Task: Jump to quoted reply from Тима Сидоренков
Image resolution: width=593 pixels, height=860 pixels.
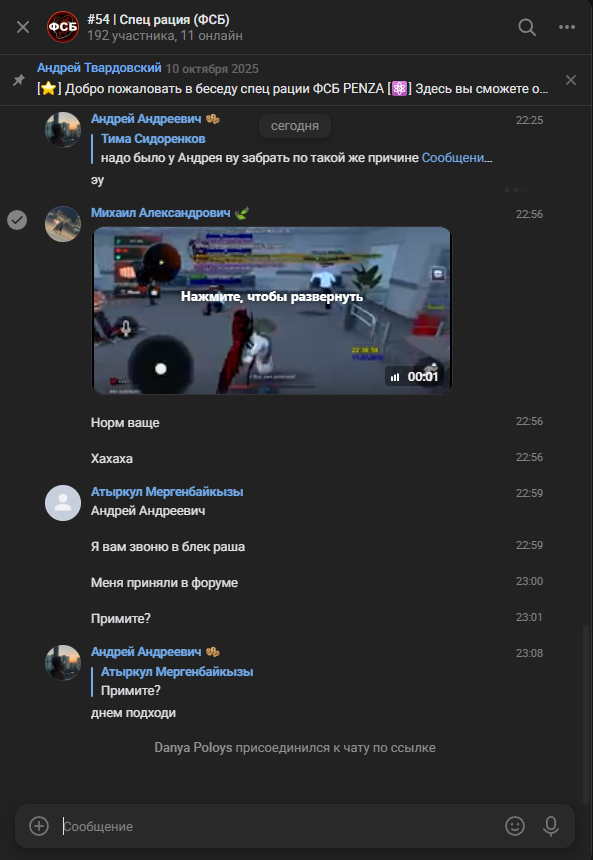Action: (296, 148)
